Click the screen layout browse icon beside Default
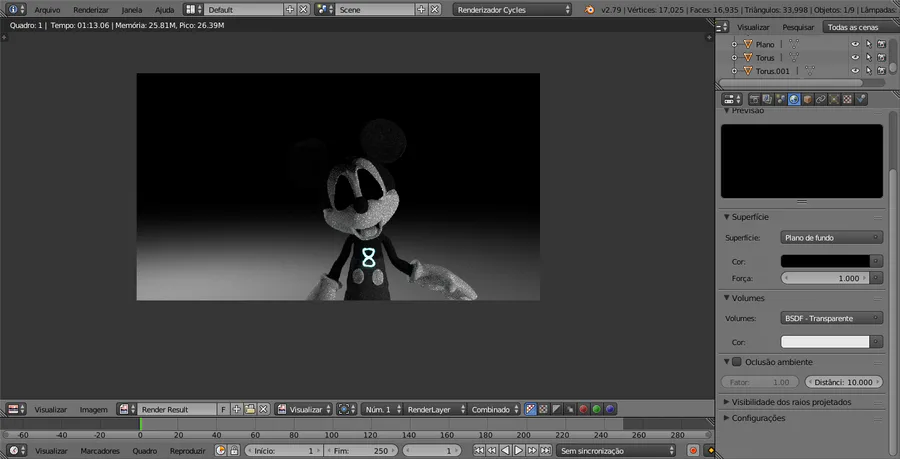 (193, 10)
